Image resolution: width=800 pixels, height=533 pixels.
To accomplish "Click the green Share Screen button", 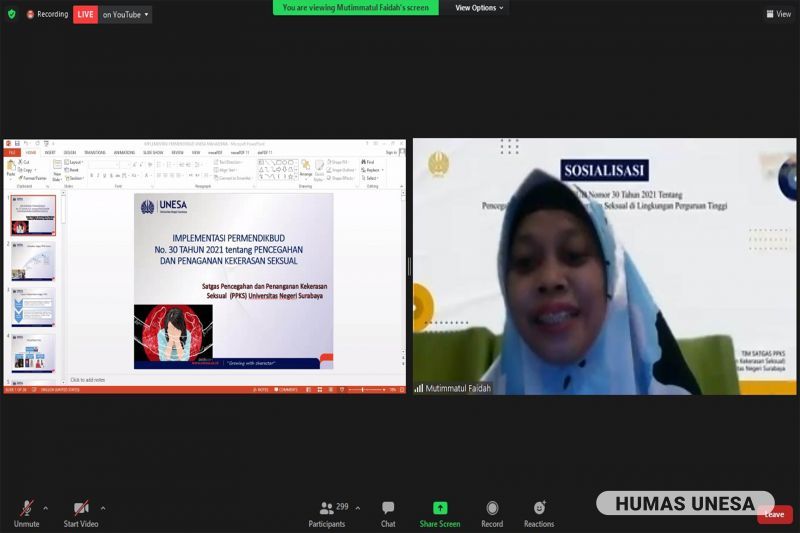I will point(440,514).
